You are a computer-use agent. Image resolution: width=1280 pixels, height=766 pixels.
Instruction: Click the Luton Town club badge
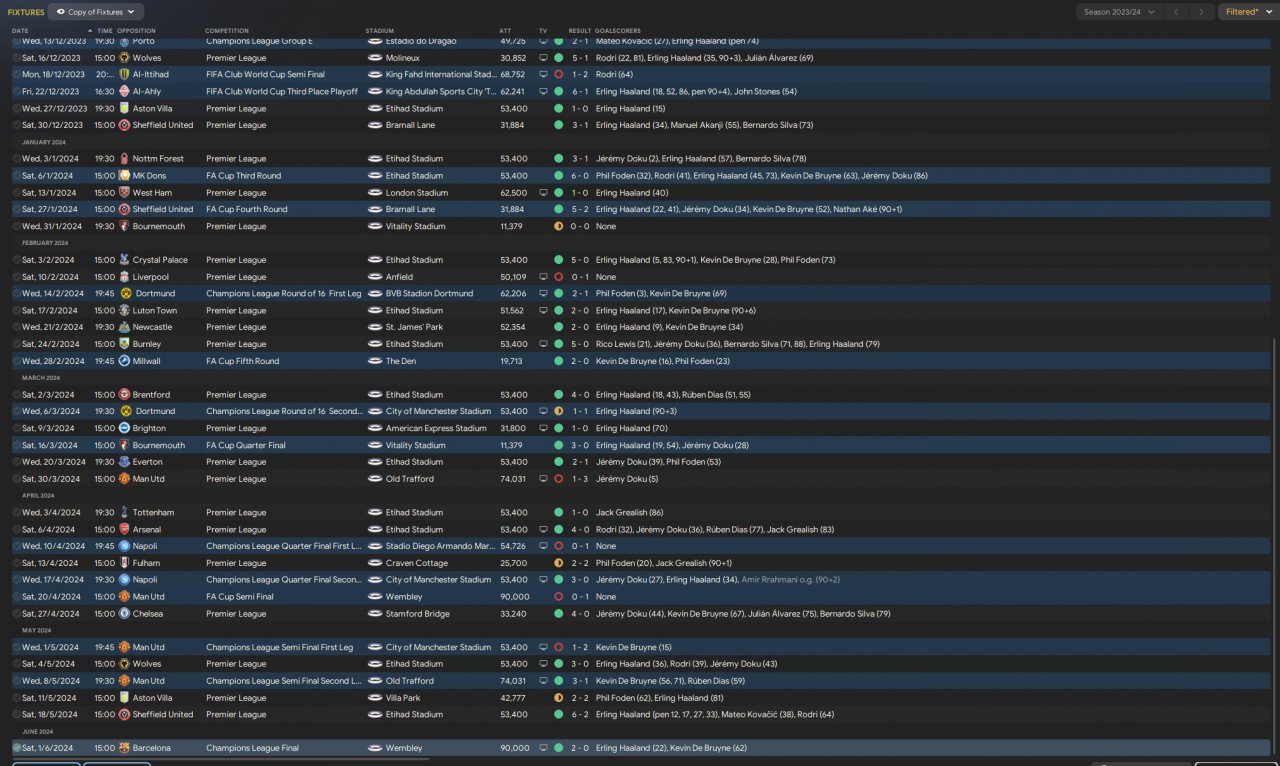point(124,311)
